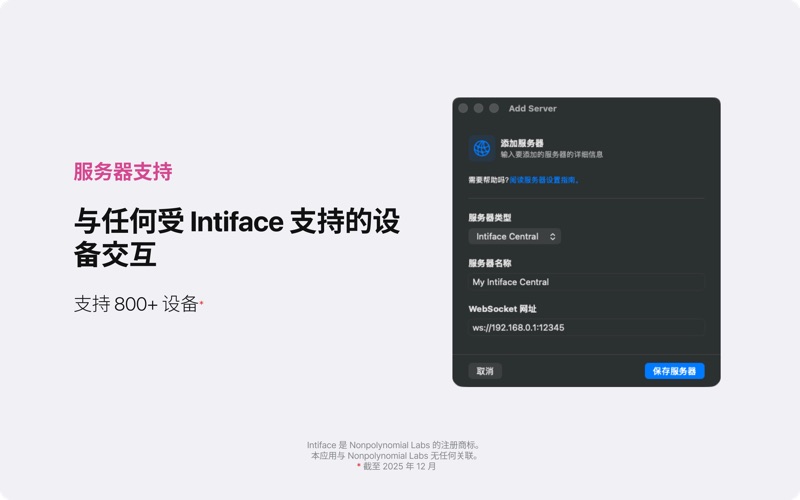800x500 pixels.
Task: Click the 支持 800+ 设备 text
Action: coord(136,304)
